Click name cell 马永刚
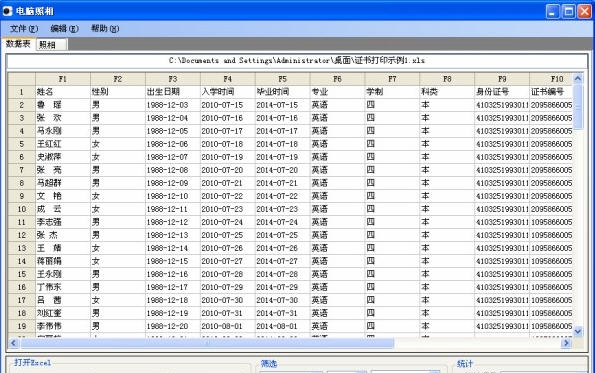Image resolution: width=595 pixels, height=373 pixels. 63,131
